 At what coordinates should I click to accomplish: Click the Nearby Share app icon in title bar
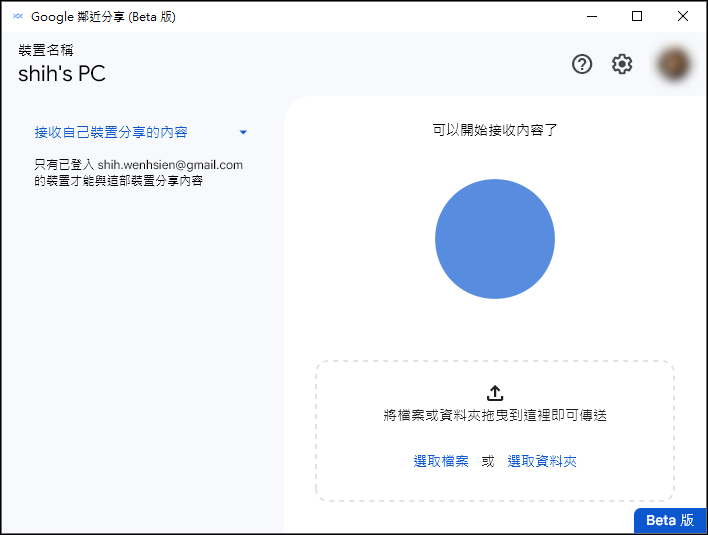tap(18, 16)
